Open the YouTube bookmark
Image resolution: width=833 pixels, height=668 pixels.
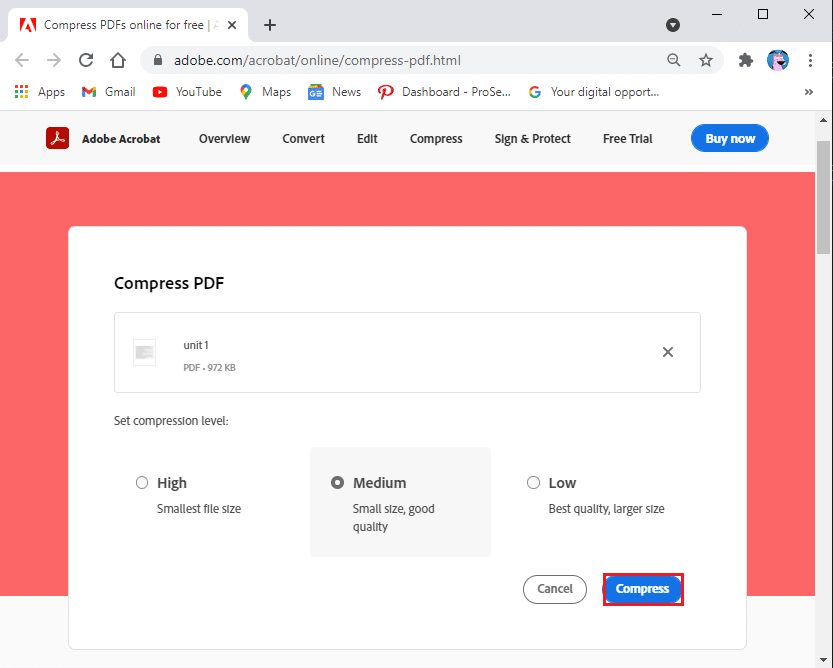pos(187,92)
